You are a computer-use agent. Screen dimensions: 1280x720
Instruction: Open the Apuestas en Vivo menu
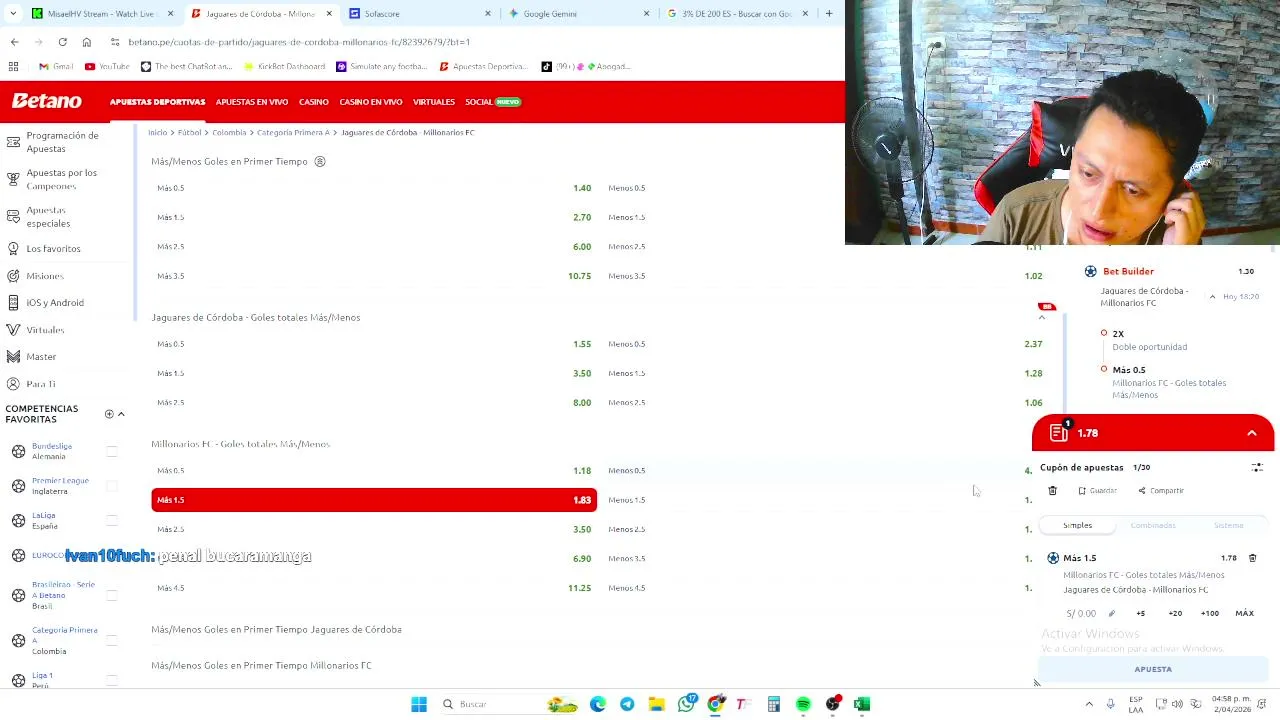coord(252,102)
